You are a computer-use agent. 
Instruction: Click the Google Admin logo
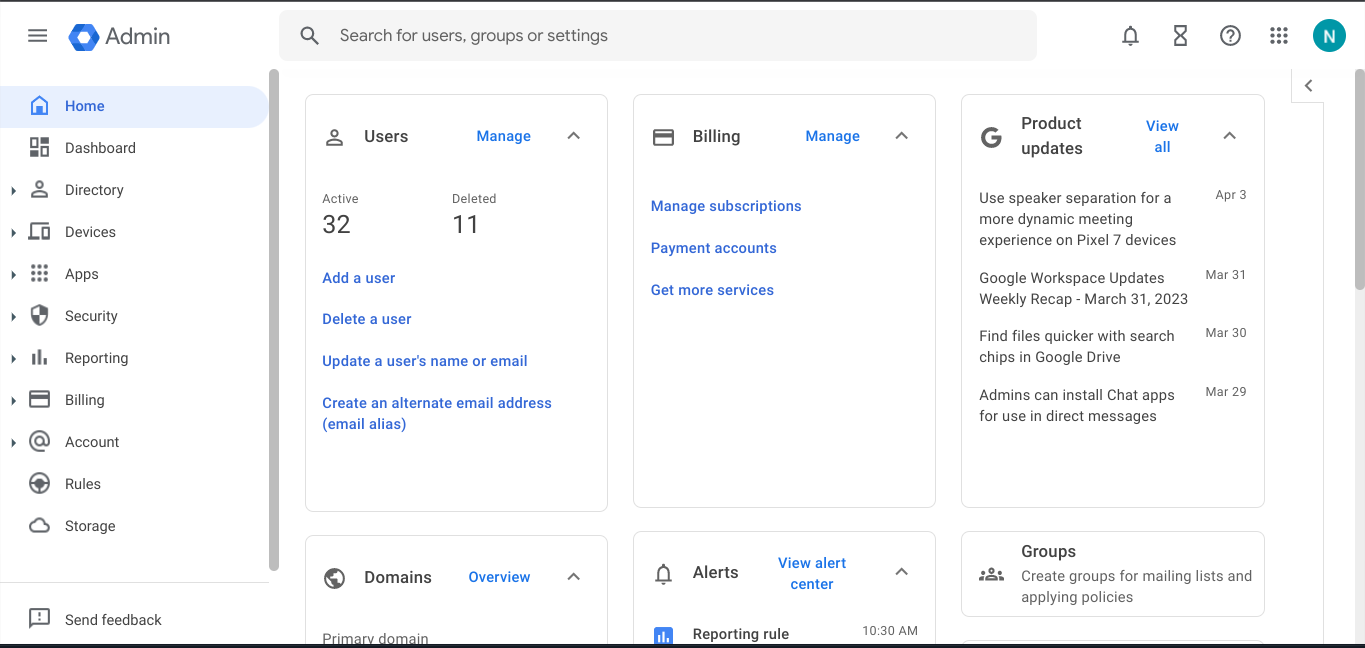pyautogui.click(x=119, y=36)
